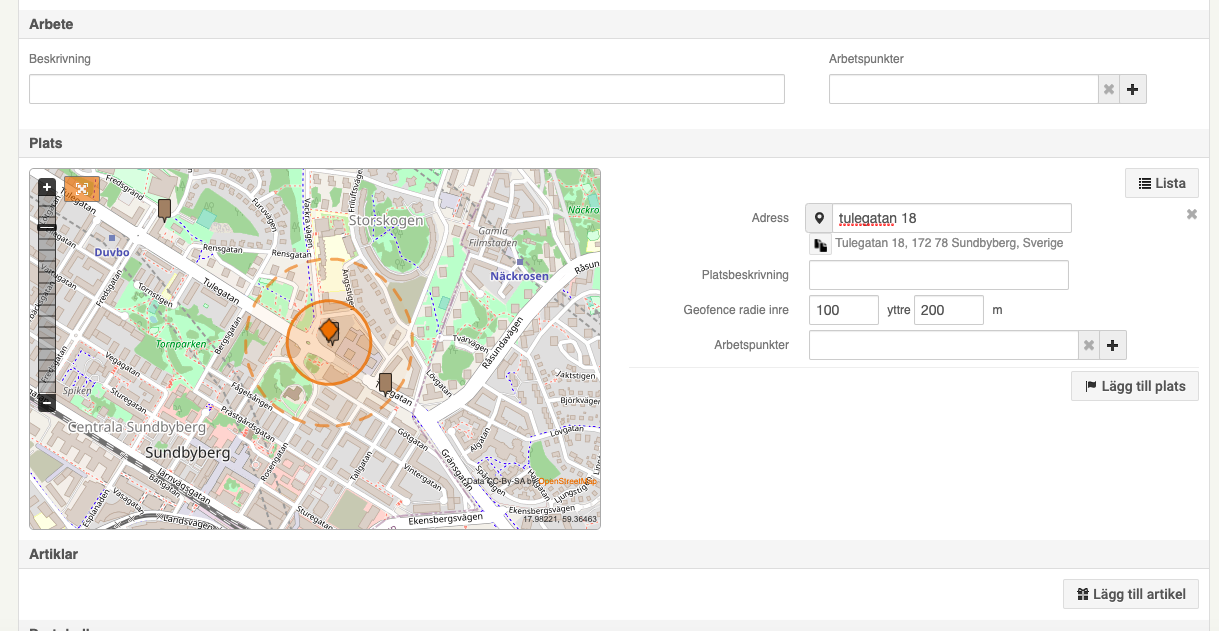Open the Lista view button

(x=1162, y=183)
